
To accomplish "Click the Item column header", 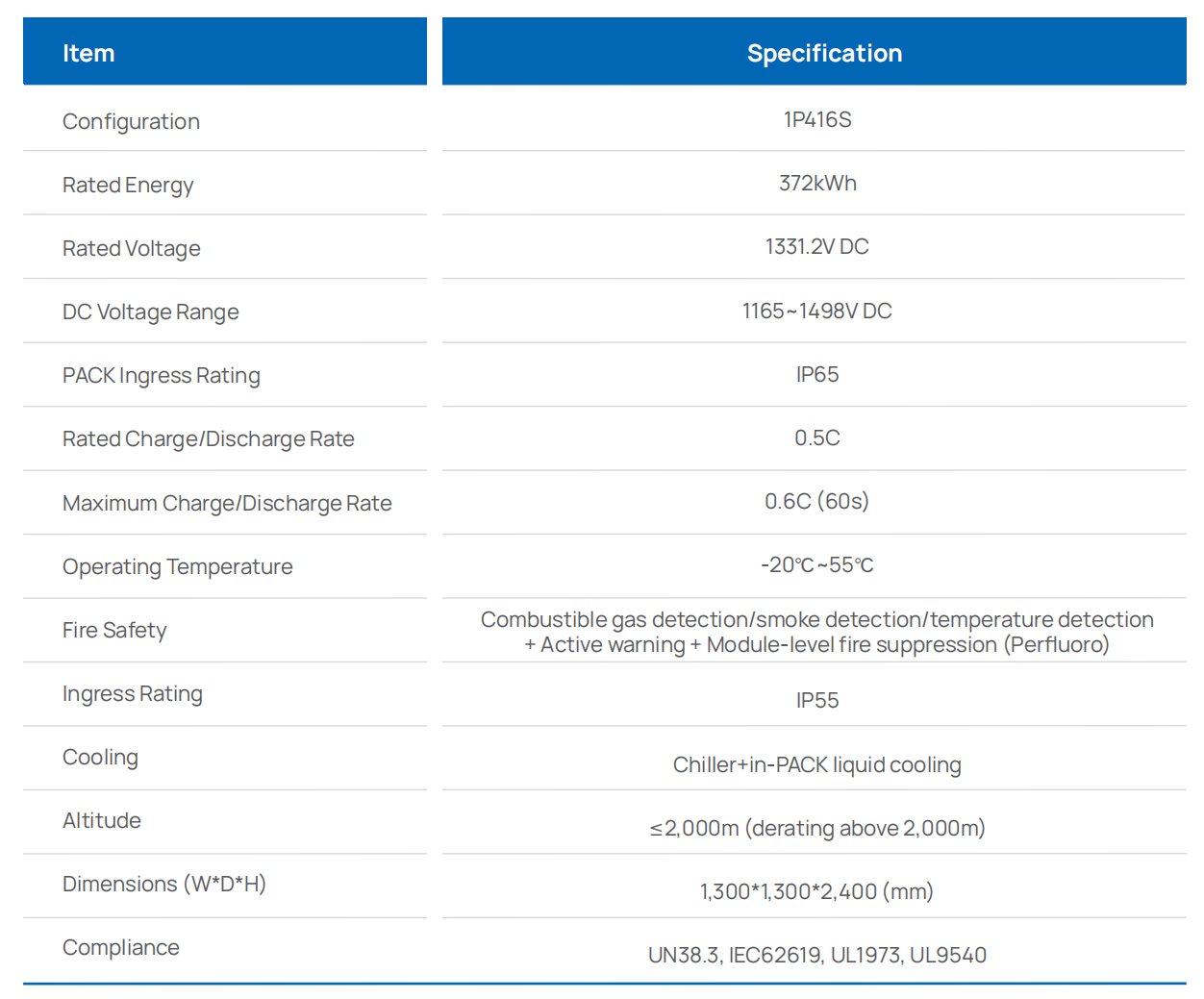I will pos(225,52).
